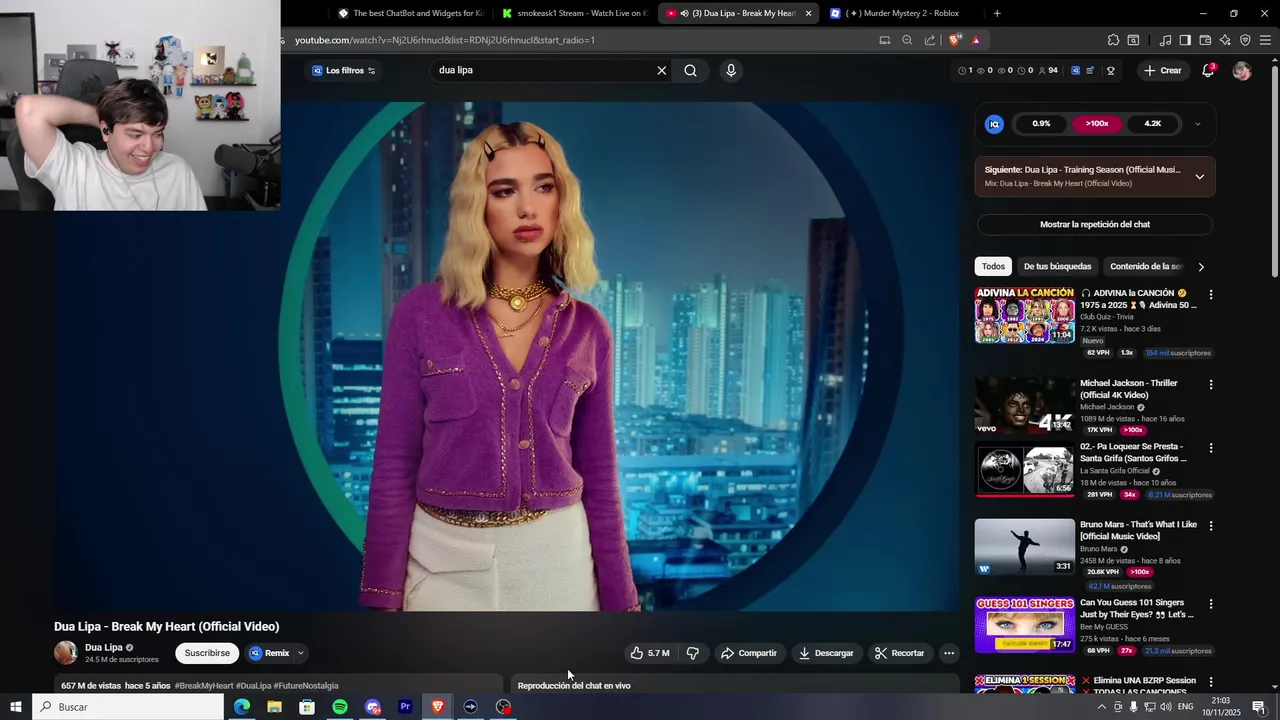Open the notifications bell
The image size is (1280, 720).
tap(1208, 71)
